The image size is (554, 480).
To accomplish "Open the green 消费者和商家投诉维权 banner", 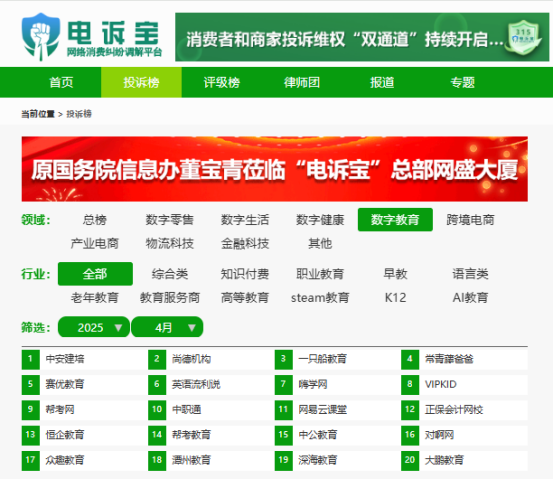I will click(362, 37).
